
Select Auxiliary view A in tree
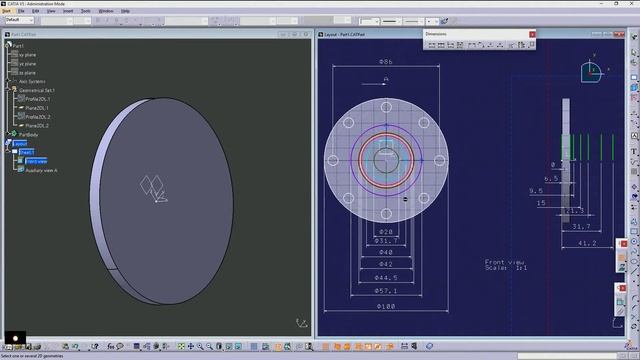[41, 170]
